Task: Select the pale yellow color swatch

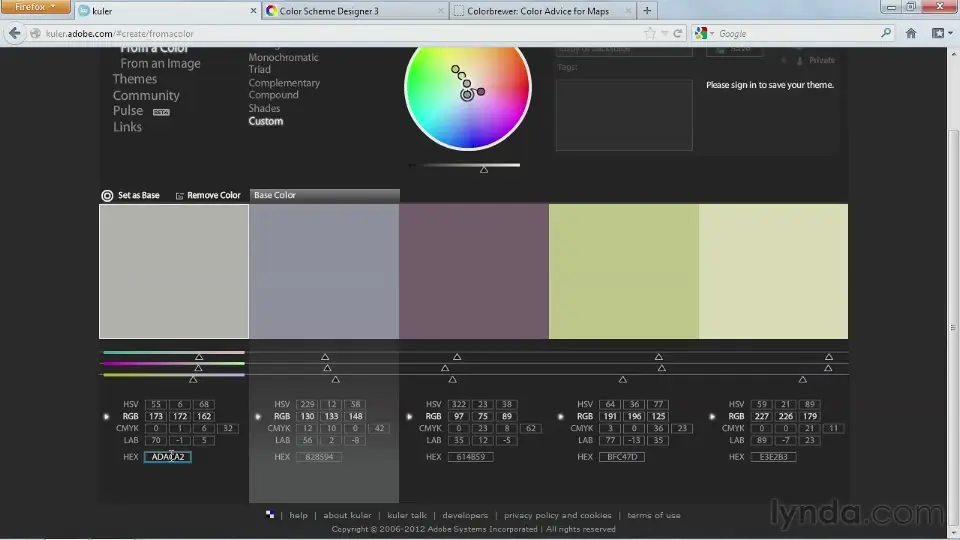Action: click(x=773, y=271)
